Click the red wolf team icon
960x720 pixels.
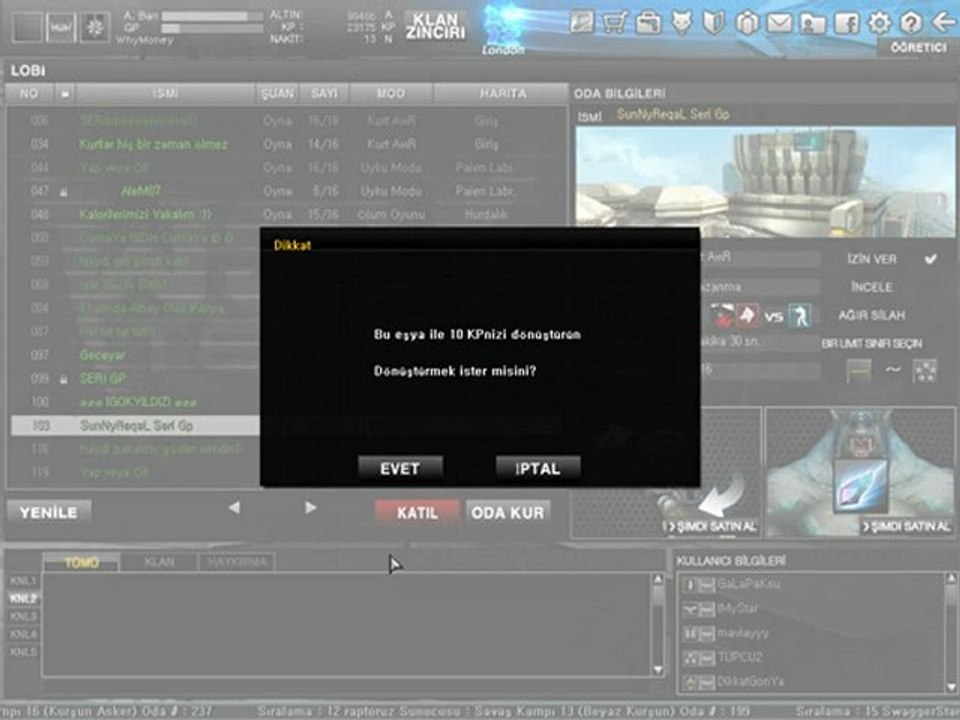pyautogui.click(x=747, y=316)
